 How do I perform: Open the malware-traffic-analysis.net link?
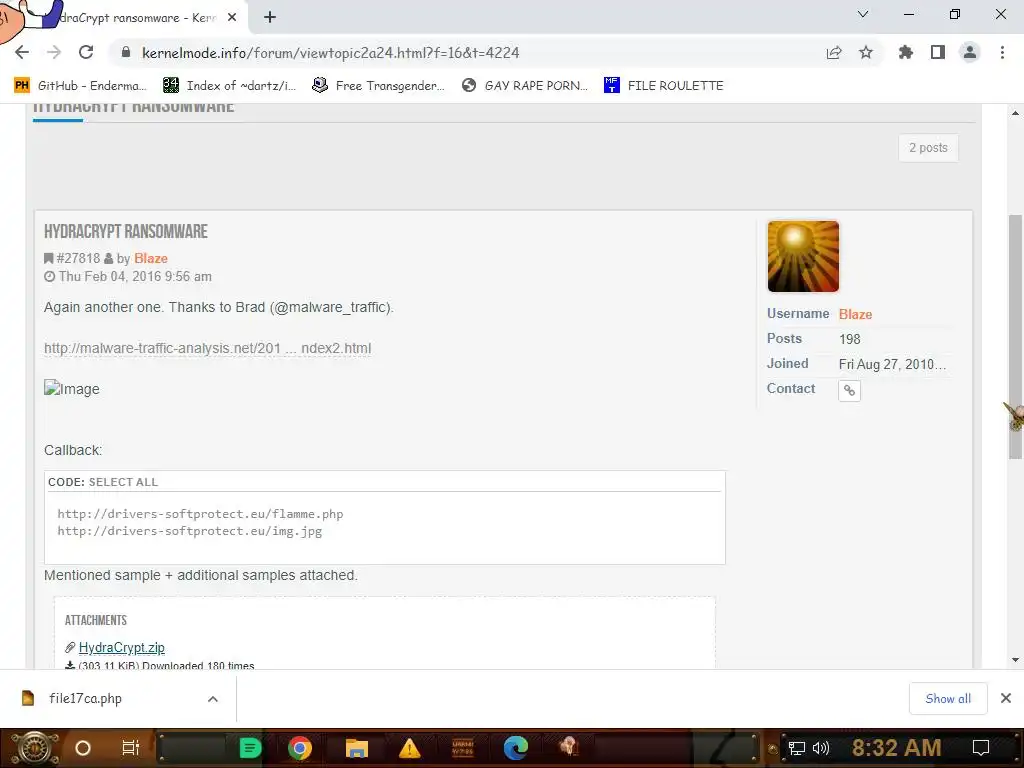pos(207,348)
